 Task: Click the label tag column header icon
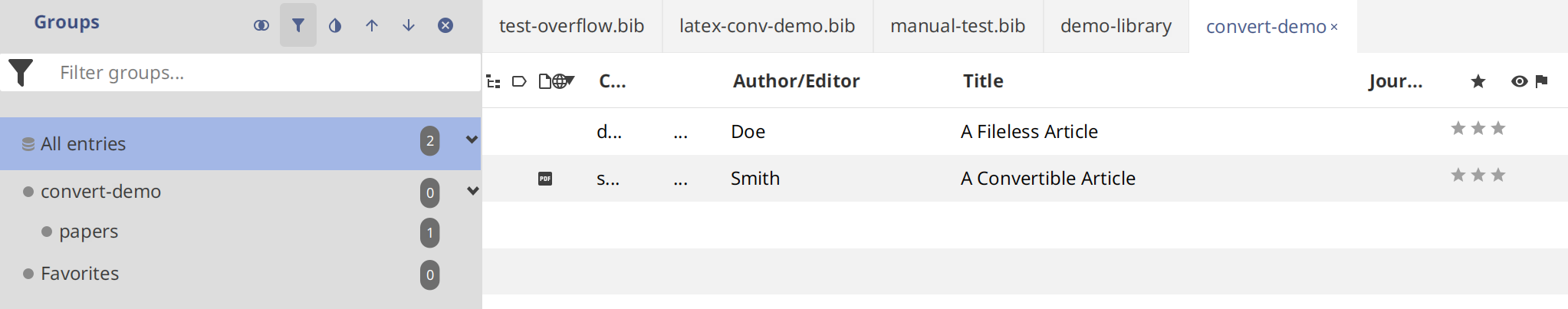click(x=519, y=81)
